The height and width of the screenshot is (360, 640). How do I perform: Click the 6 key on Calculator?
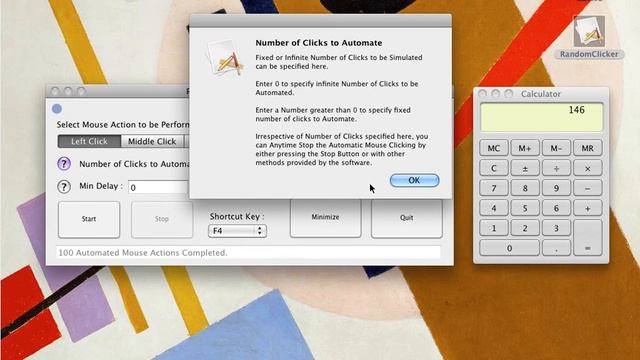click(556, 208)
